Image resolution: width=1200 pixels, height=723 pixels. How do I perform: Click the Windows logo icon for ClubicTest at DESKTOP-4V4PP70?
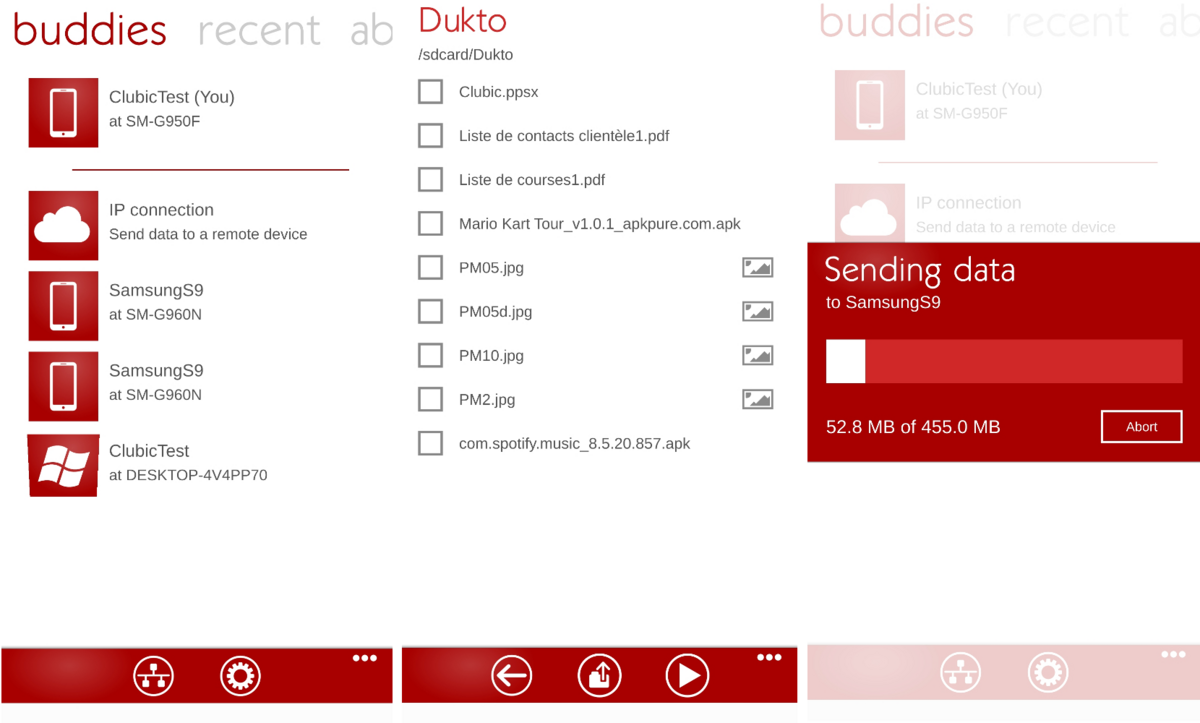63,466
